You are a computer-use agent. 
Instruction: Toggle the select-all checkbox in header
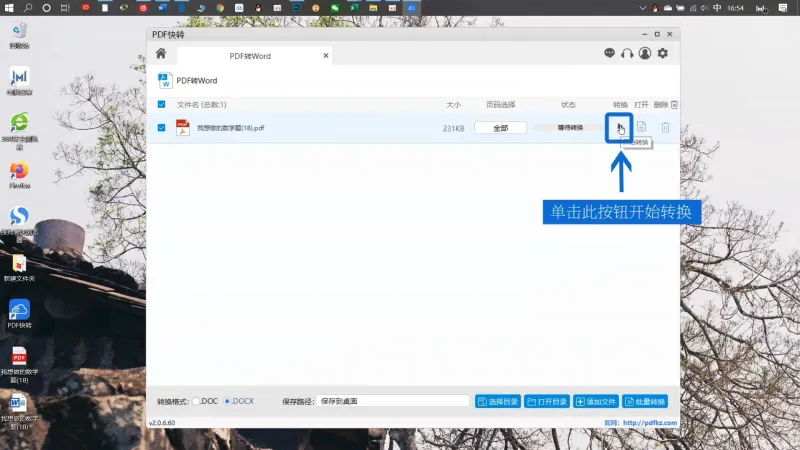[161, 105]
